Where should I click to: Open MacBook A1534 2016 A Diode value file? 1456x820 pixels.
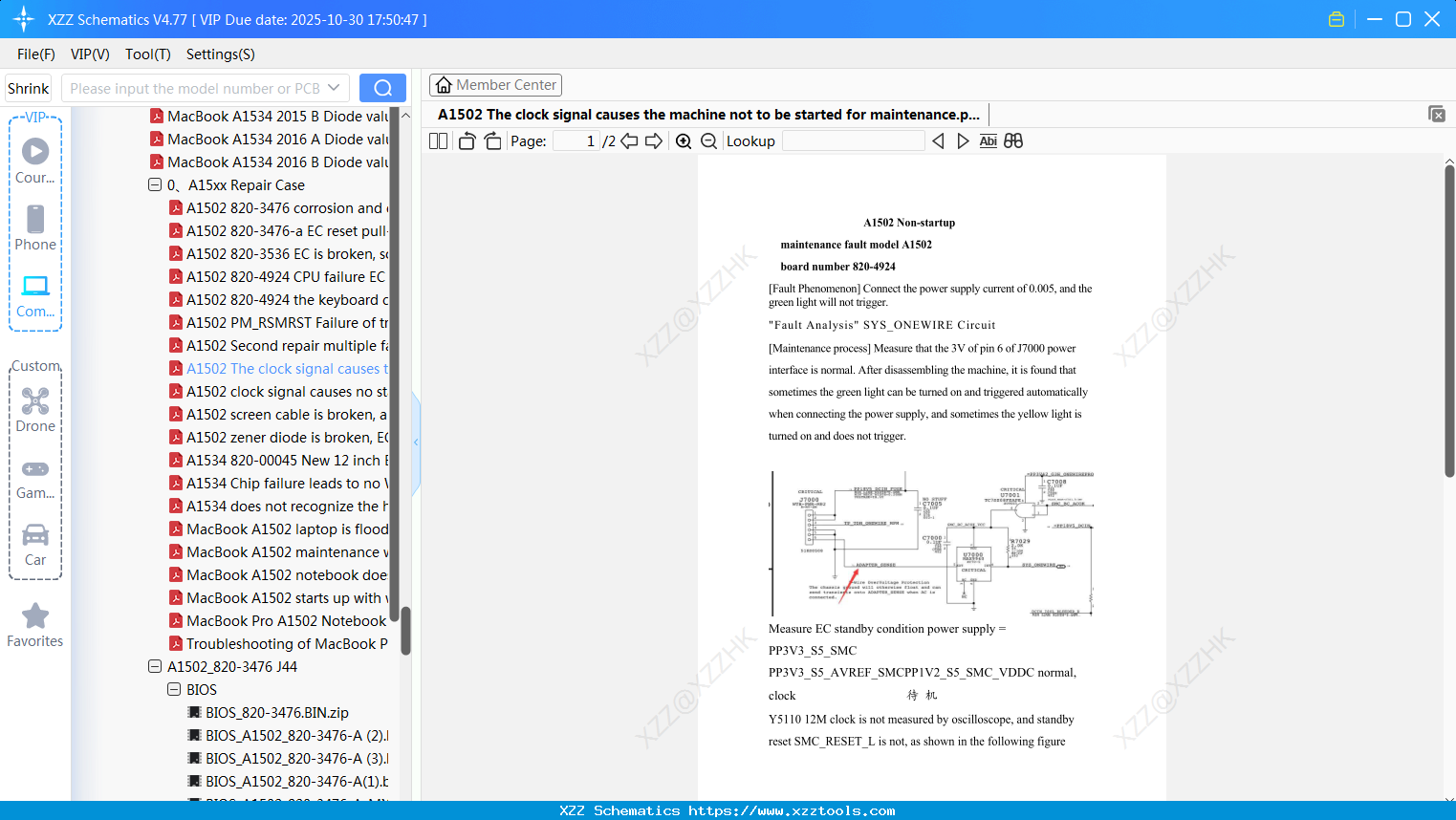tap(270, 140)
